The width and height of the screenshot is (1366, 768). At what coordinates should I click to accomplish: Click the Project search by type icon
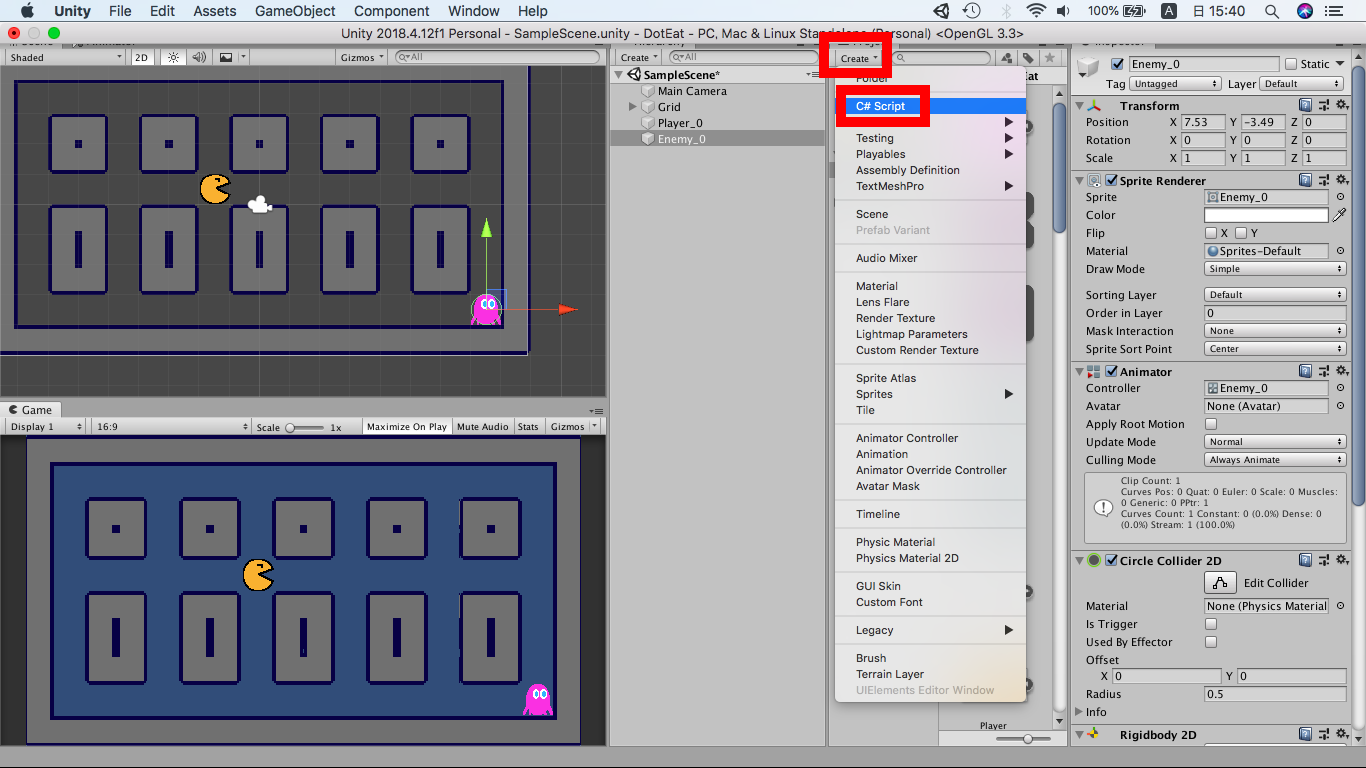[x=1008, y=58]
